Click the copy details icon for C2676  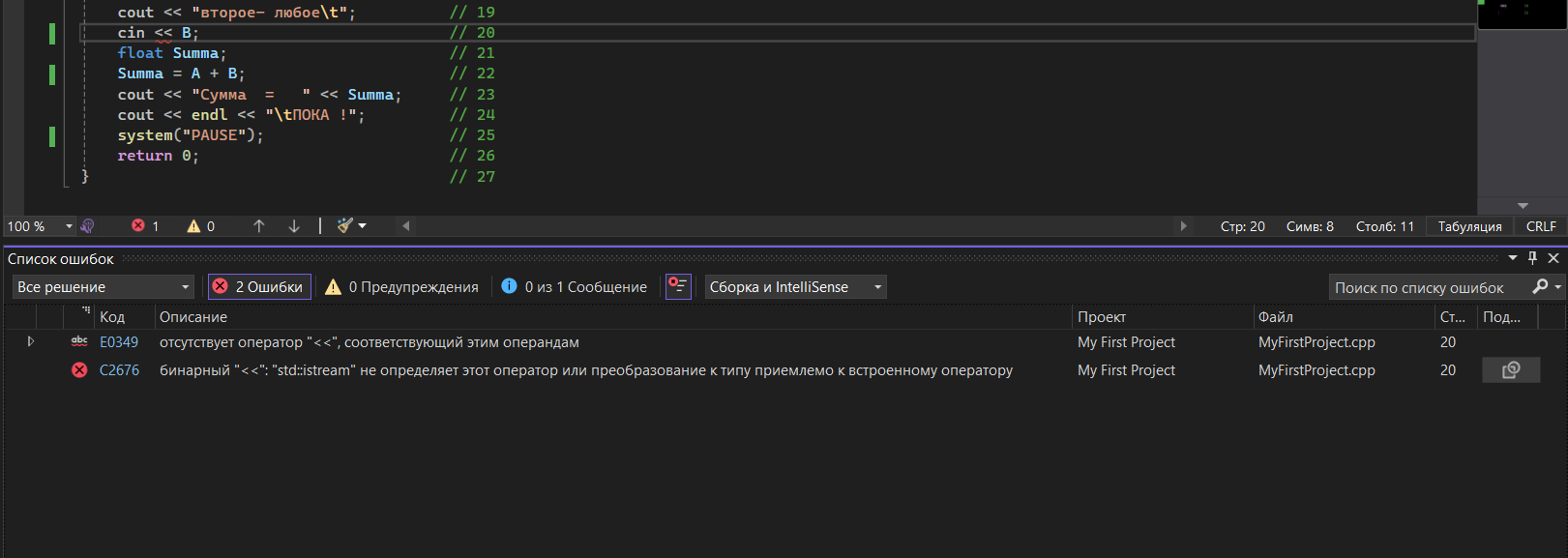[1511, 369]
